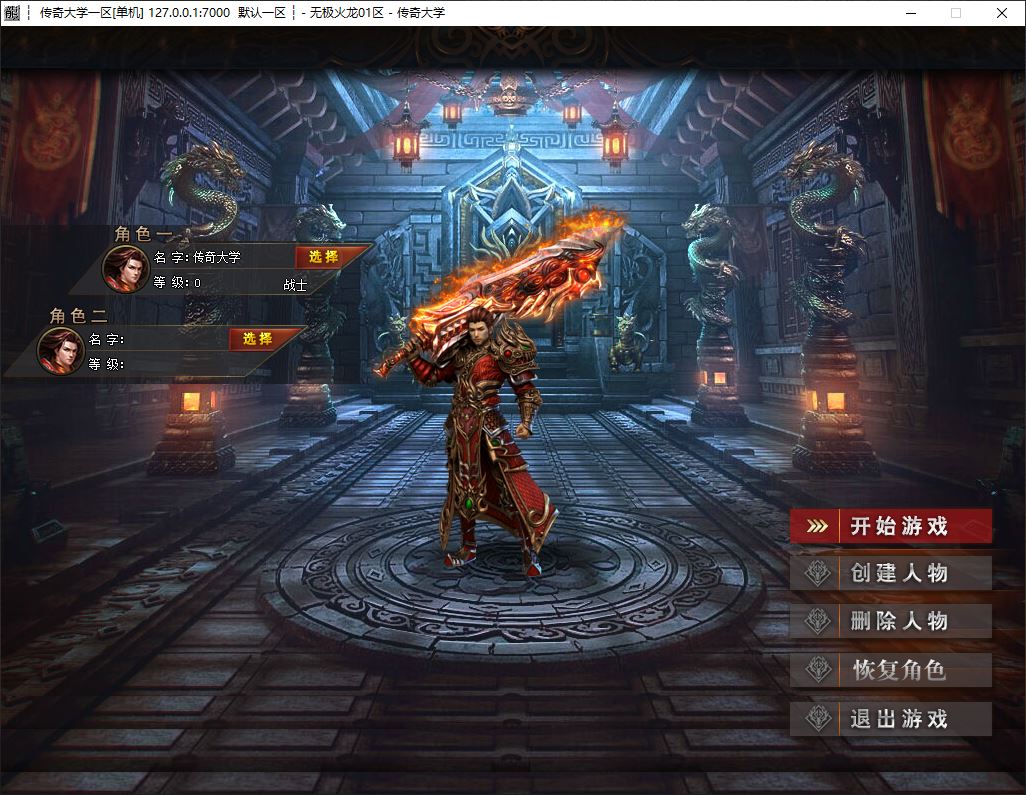Click the 角色一 character portrait
This screenshot has height=795, width=1026.
click(x=126, y=269)
